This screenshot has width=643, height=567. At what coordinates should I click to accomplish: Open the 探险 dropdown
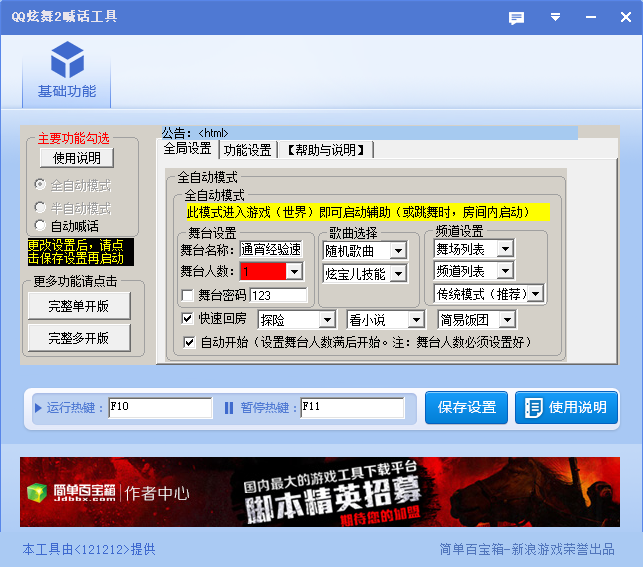point(327,319)
